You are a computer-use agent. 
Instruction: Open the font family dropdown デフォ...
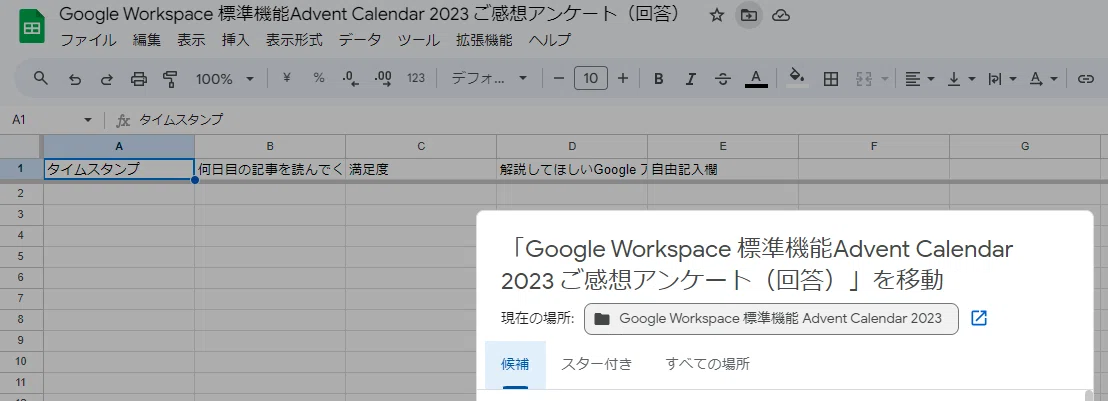pyautogui.click(x=489, y=79)
